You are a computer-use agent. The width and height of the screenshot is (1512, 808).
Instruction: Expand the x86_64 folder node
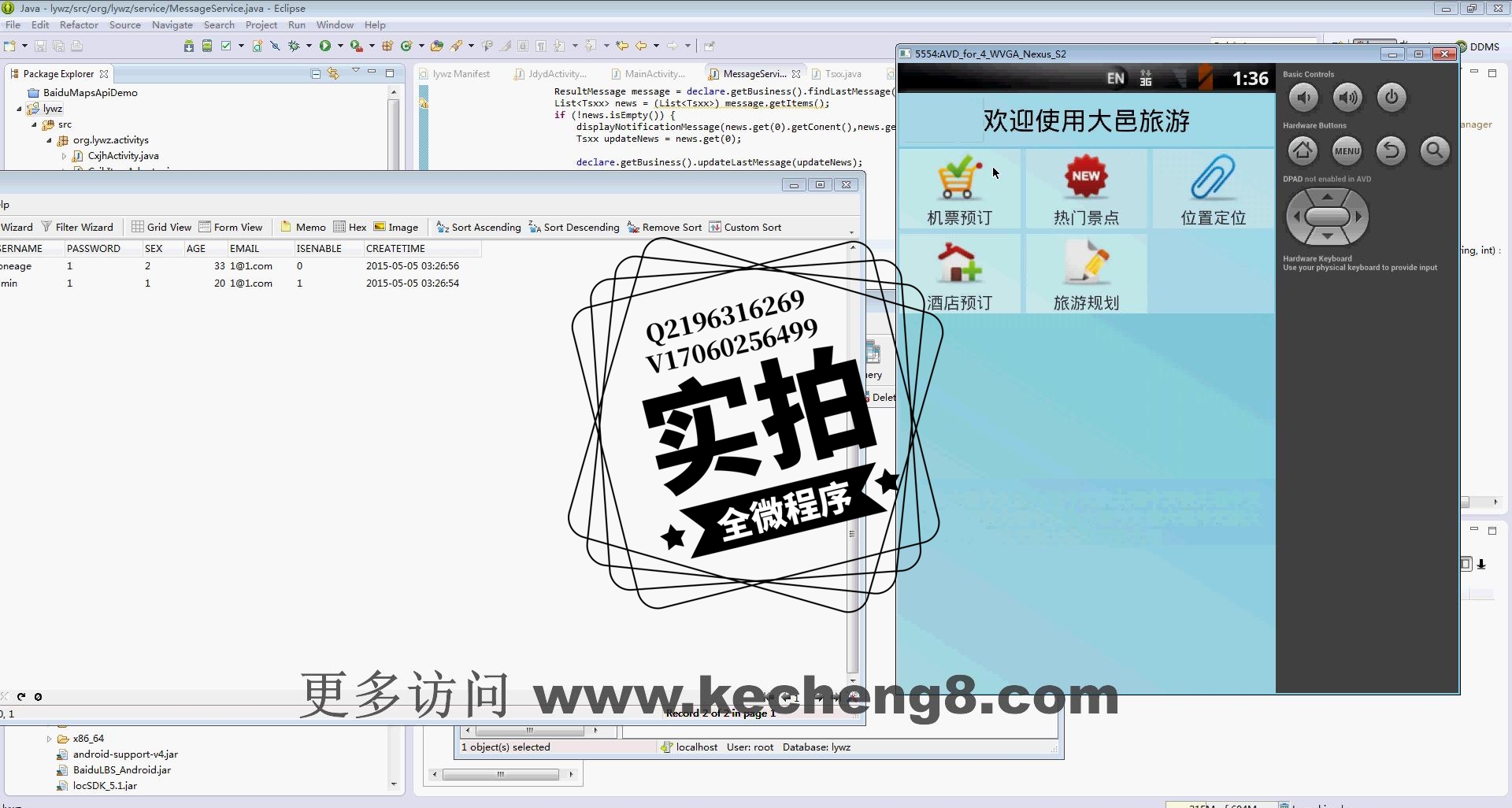coord(49,739)
